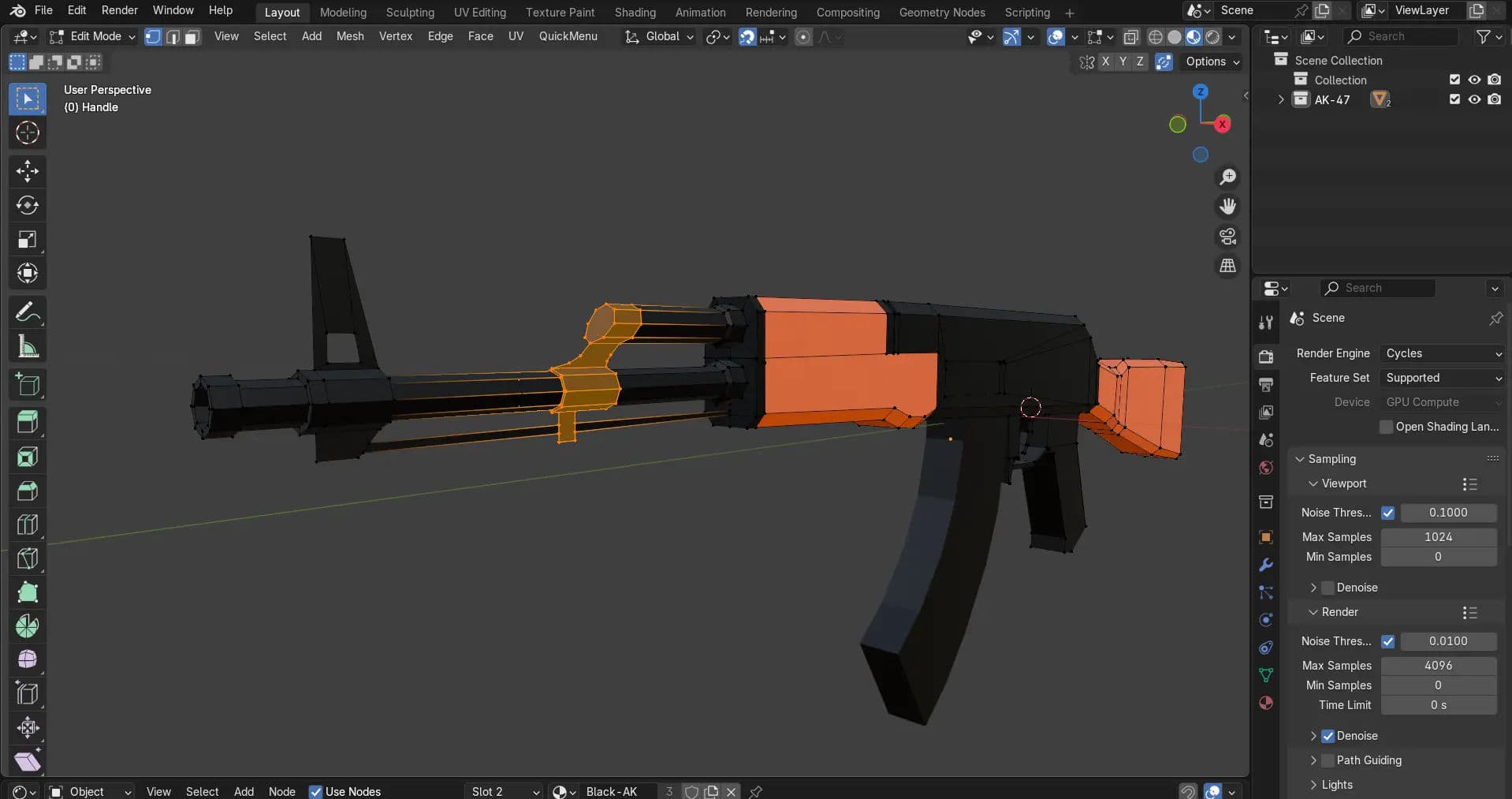Expand the AK-47 collection tree arrow
Viewport: 1512px width, 799px height.
(x=1280, y=99)
